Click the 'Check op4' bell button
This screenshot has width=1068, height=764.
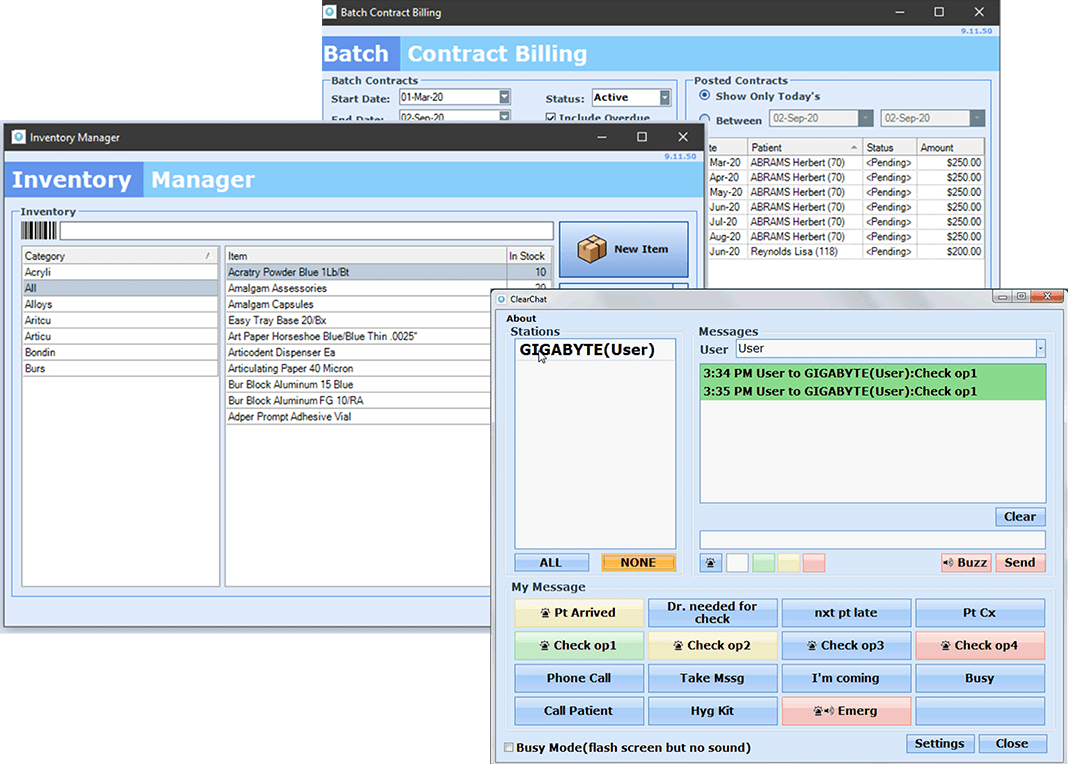pyautogui.click(x=980, y=645)
